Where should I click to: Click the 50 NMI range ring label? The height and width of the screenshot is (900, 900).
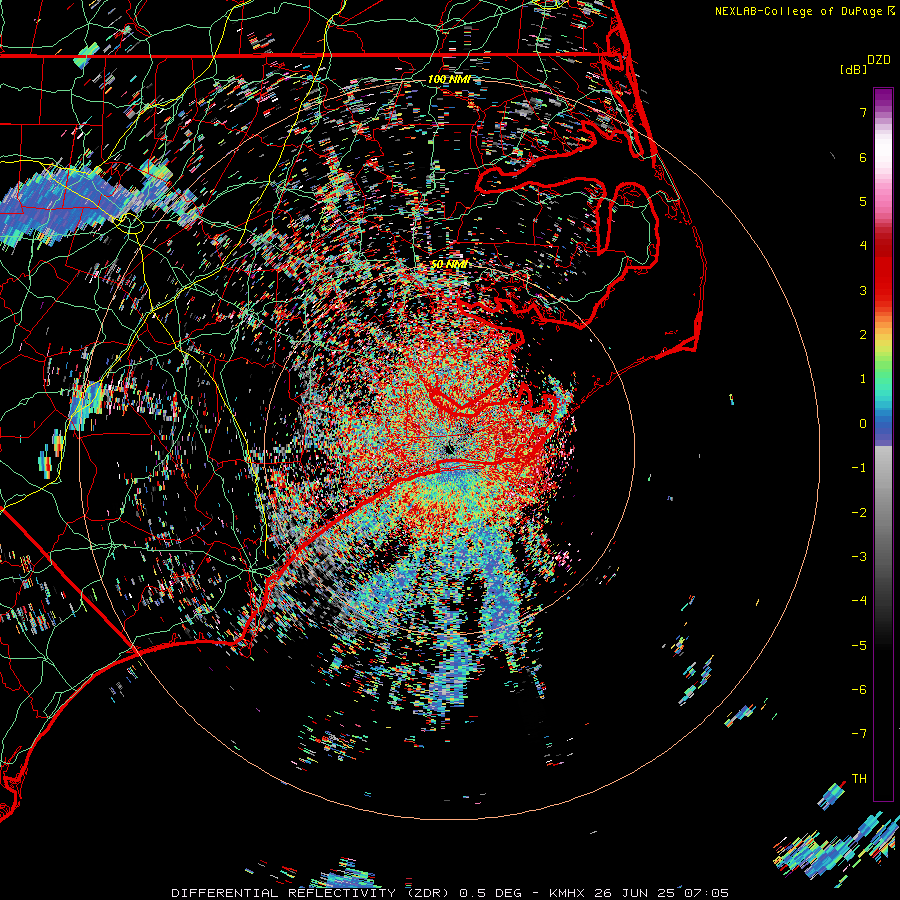point(449,264)
